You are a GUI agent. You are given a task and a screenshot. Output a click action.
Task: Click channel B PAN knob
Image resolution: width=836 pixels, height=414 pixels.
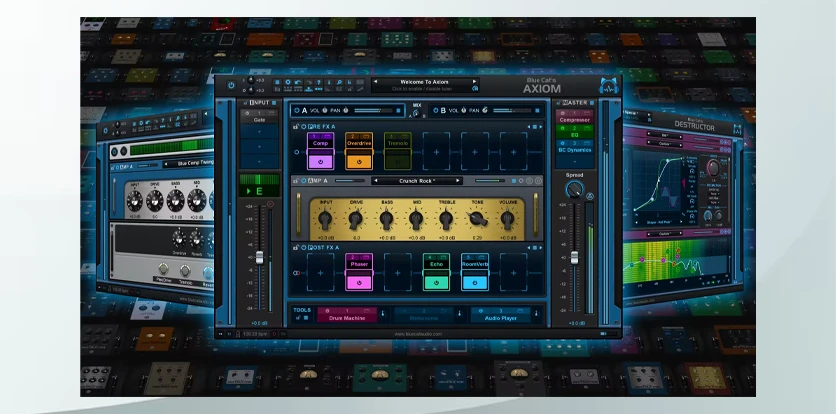click(485, 110)
